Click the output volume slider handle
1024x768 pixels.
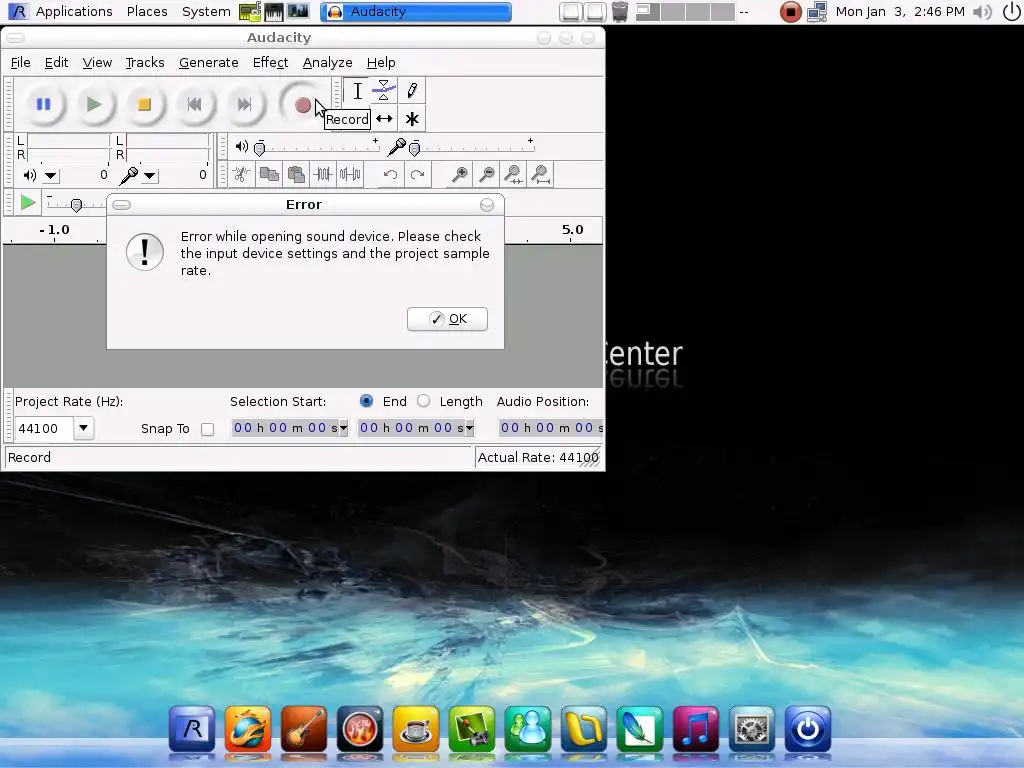tap(259, 149)
